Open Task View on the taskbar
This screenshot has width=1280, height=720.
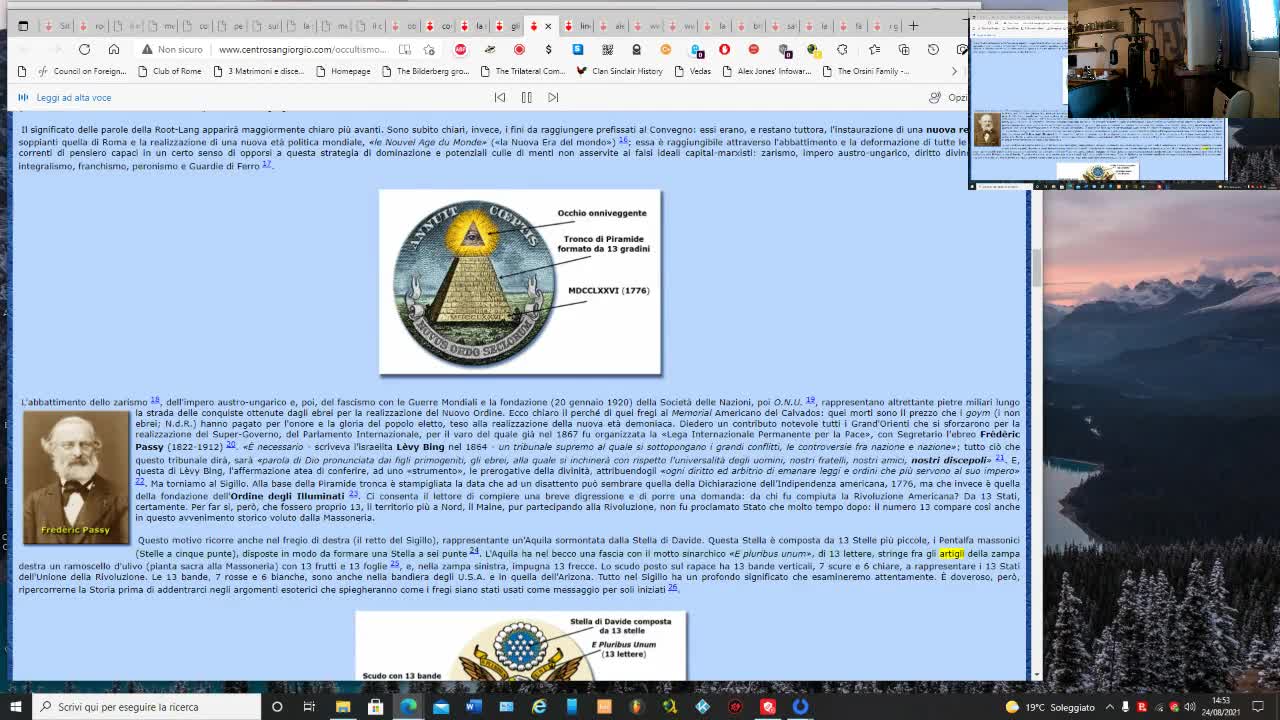[x=309, y=707]
